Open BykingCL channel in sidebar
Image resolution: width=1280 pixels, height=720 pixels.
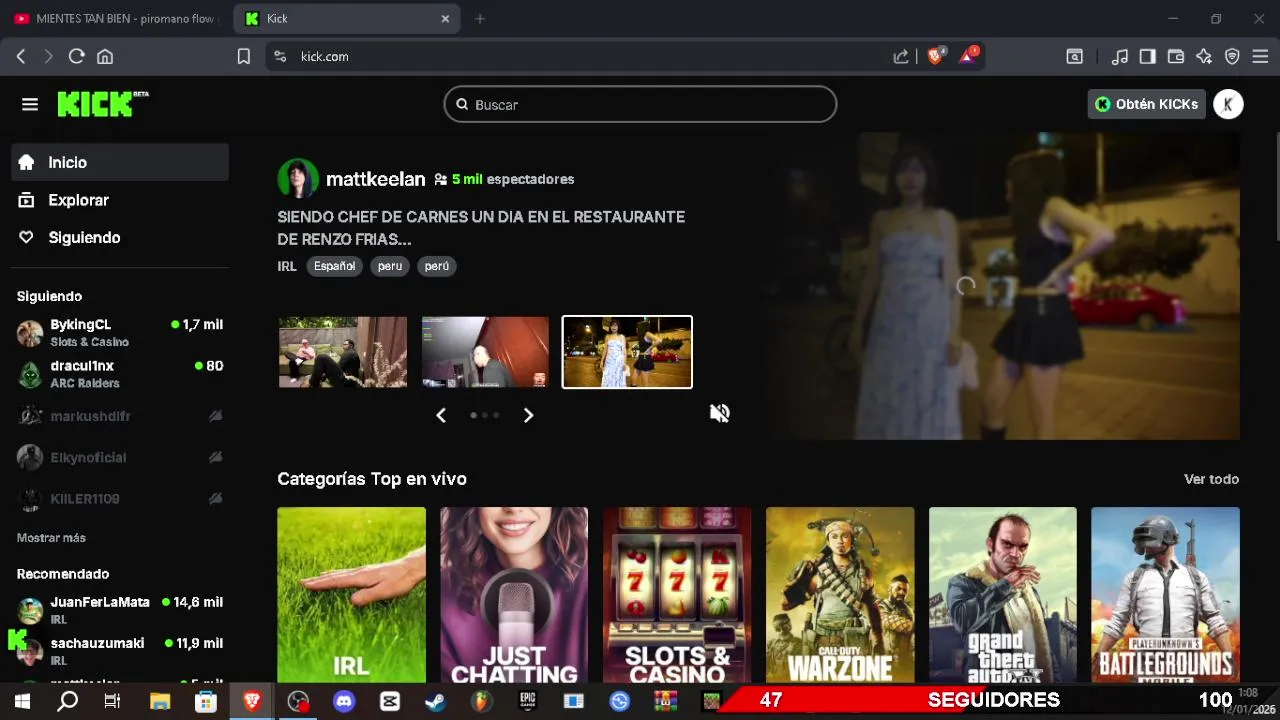pos(120,332)
